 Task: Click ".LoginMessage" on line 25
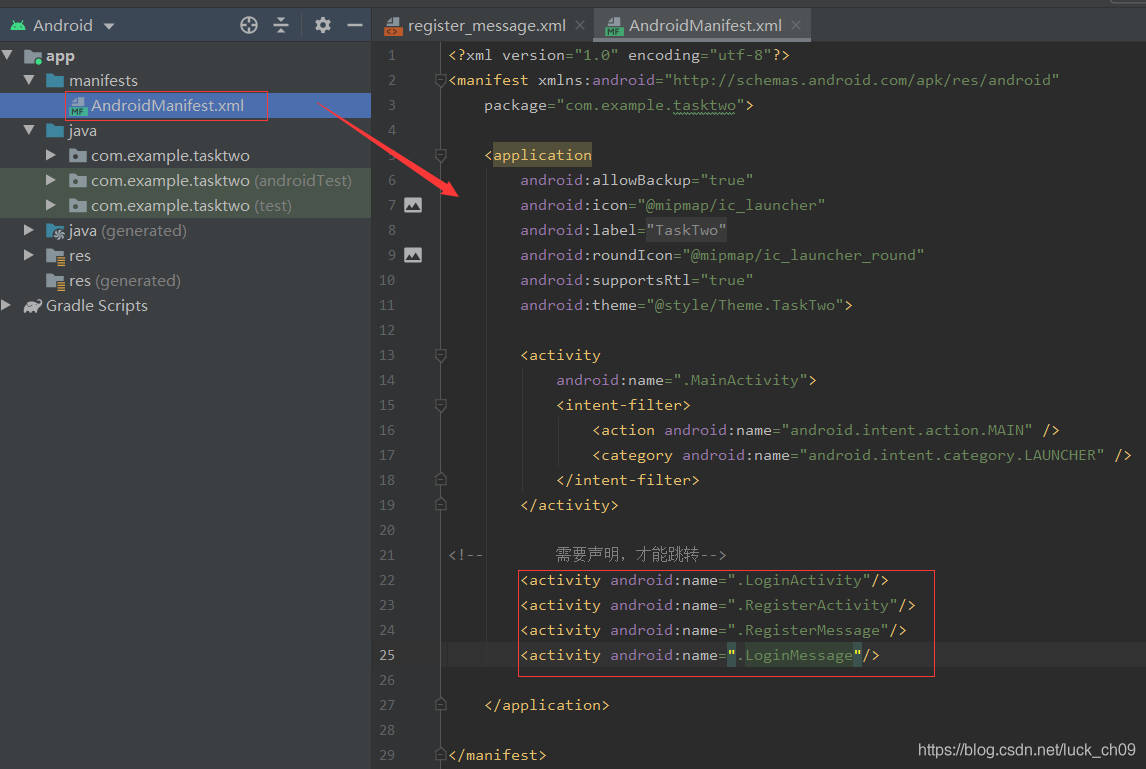794,655
